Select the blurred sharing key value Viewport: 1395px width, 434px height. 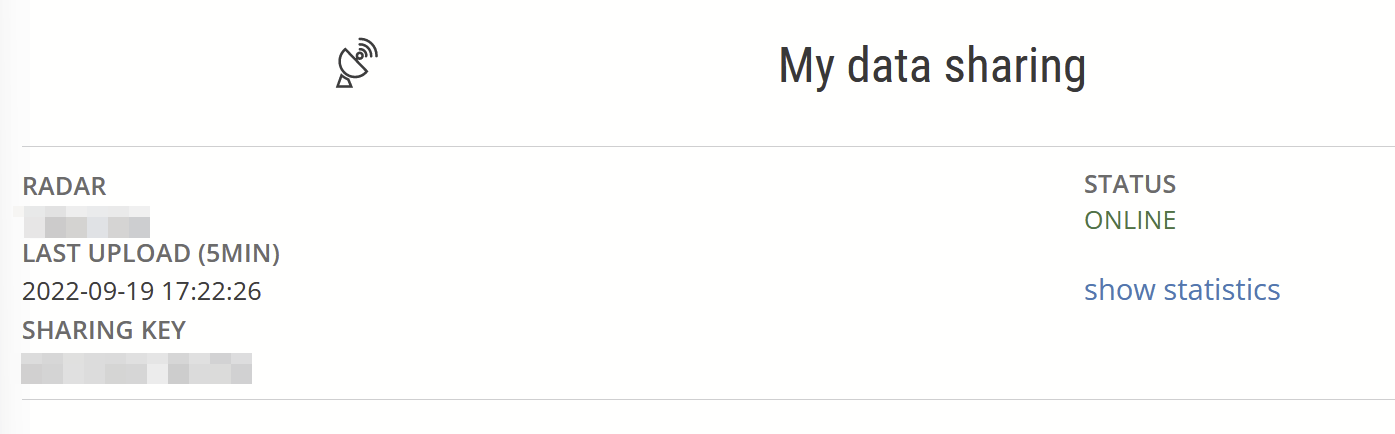136,368
